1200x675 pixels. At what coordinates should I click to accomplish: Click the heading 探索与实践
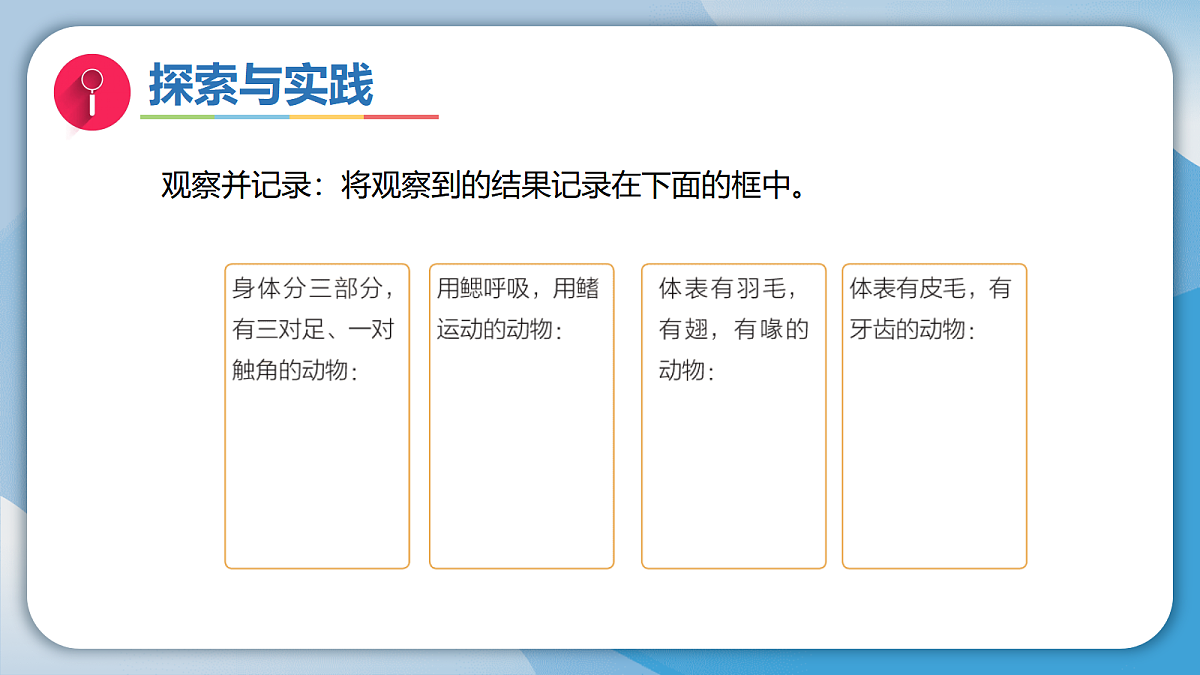pyautogui.click(x=261, y=85)
